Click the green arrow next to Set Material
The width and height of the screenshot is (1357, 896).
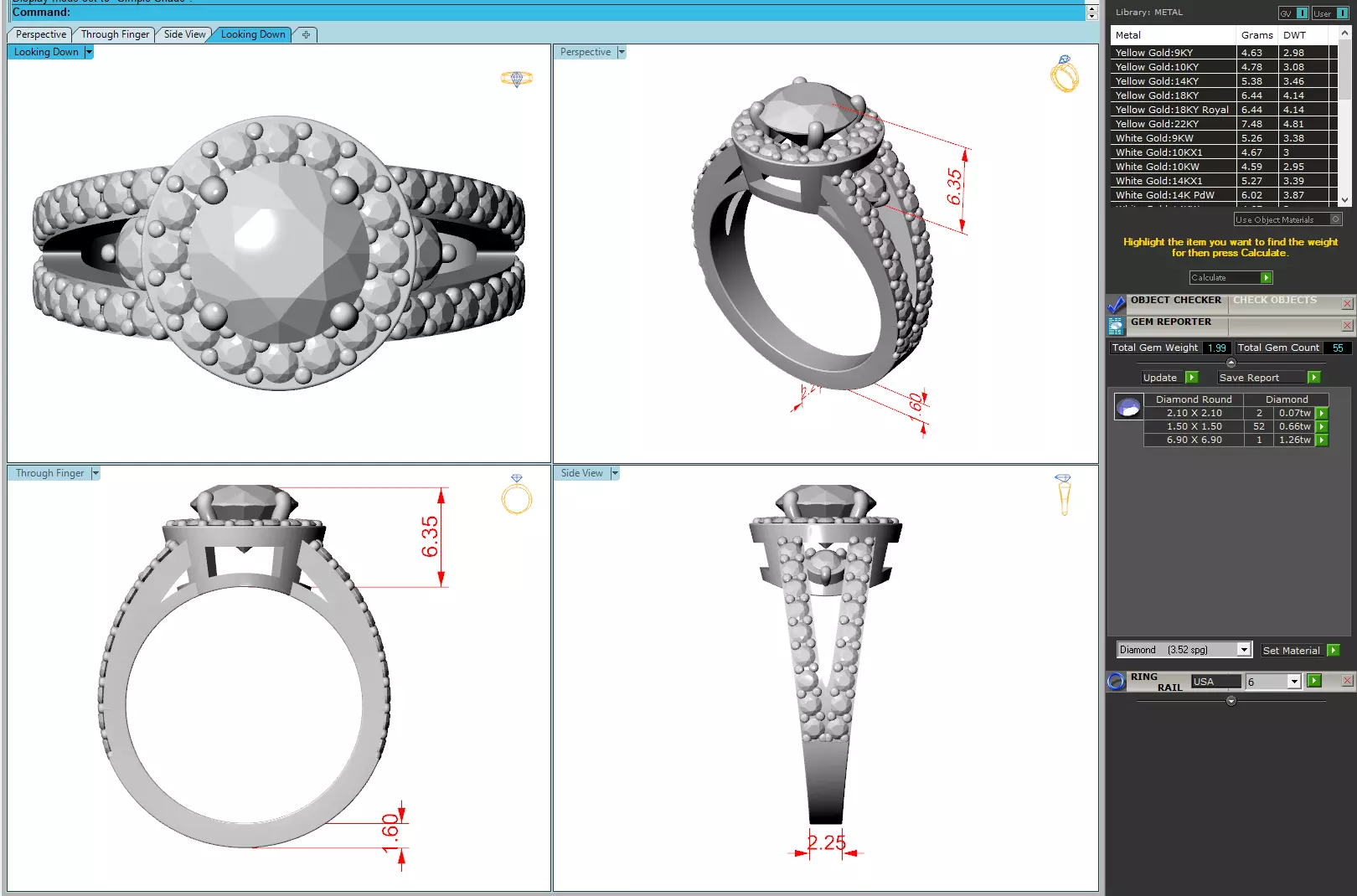click(x=1334, y=651)
